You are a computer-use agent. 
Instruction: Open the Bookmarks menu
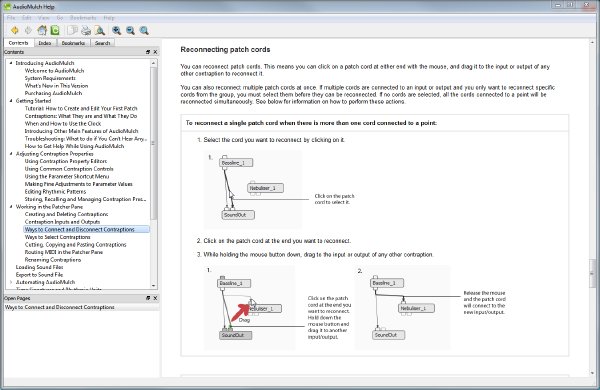83,18
